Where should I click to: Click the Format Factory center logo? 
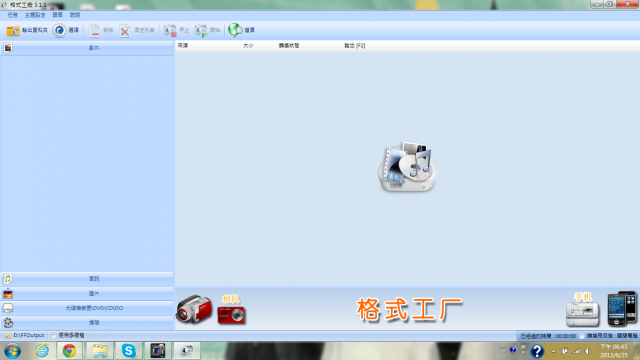click(x=407, y=167)
